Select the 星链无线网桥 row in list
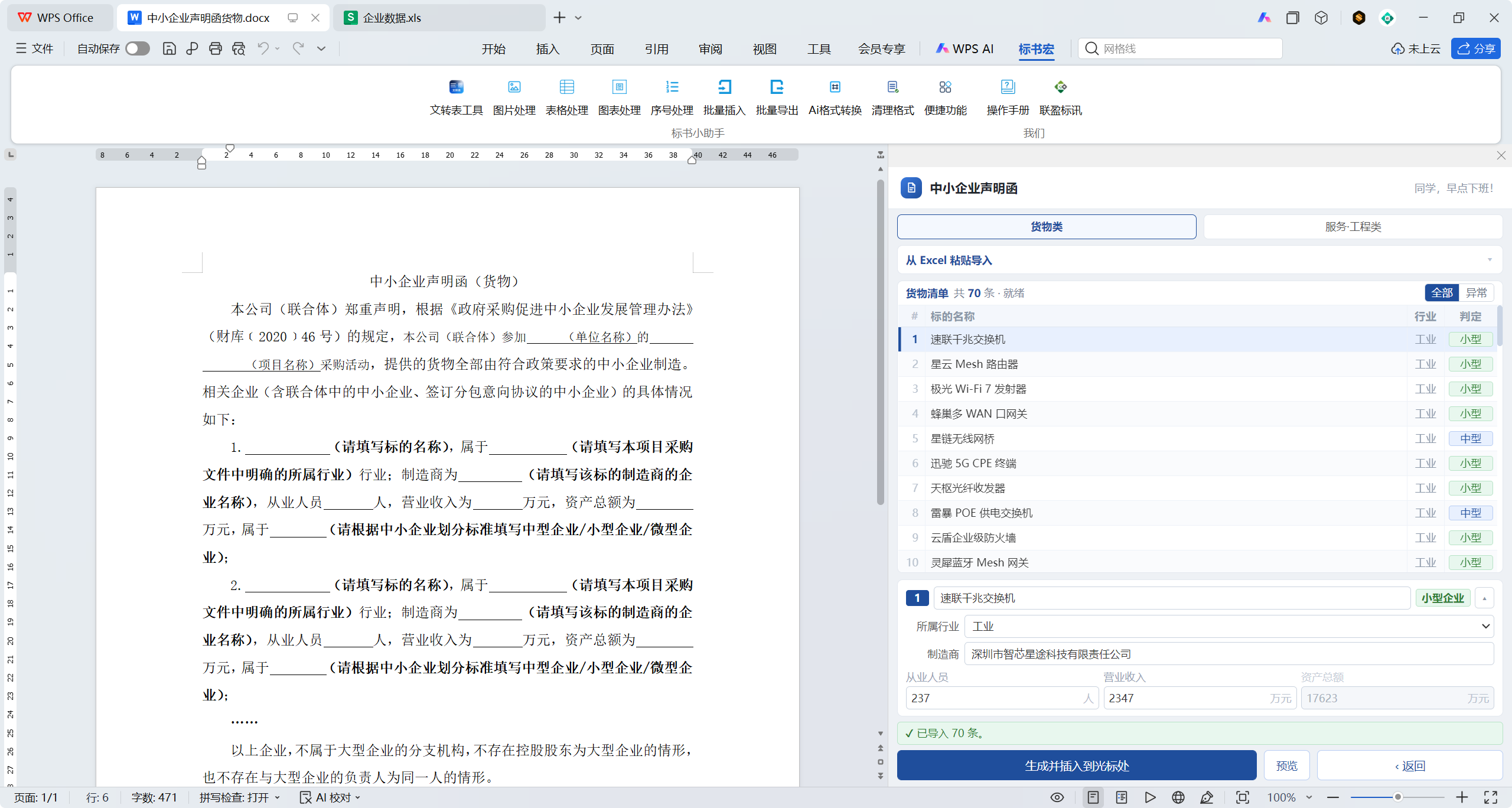Viewport: 1512px width, 808px height. [1197, 438]
